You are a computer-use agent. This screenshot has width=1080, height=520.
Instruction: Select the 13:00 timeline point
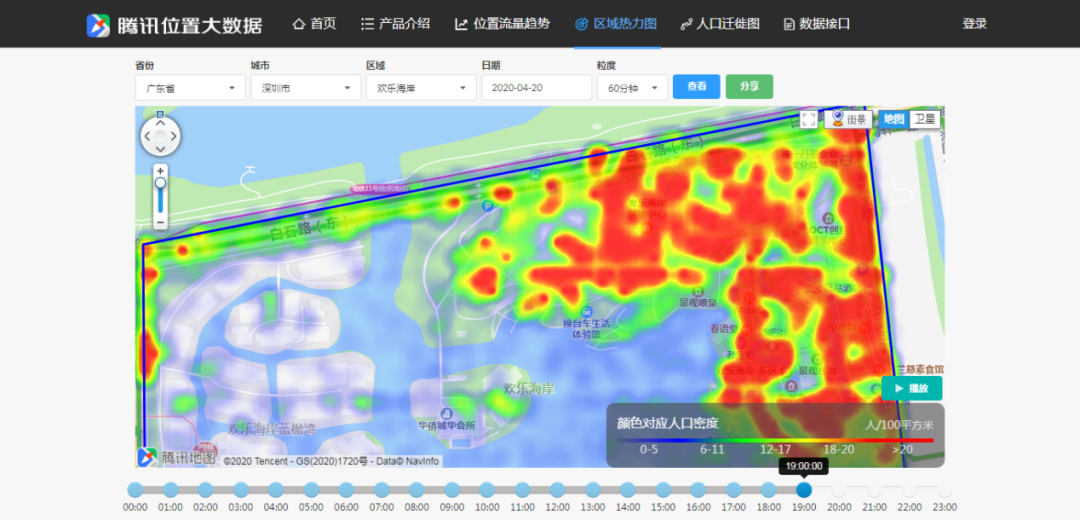click(593, 490)
